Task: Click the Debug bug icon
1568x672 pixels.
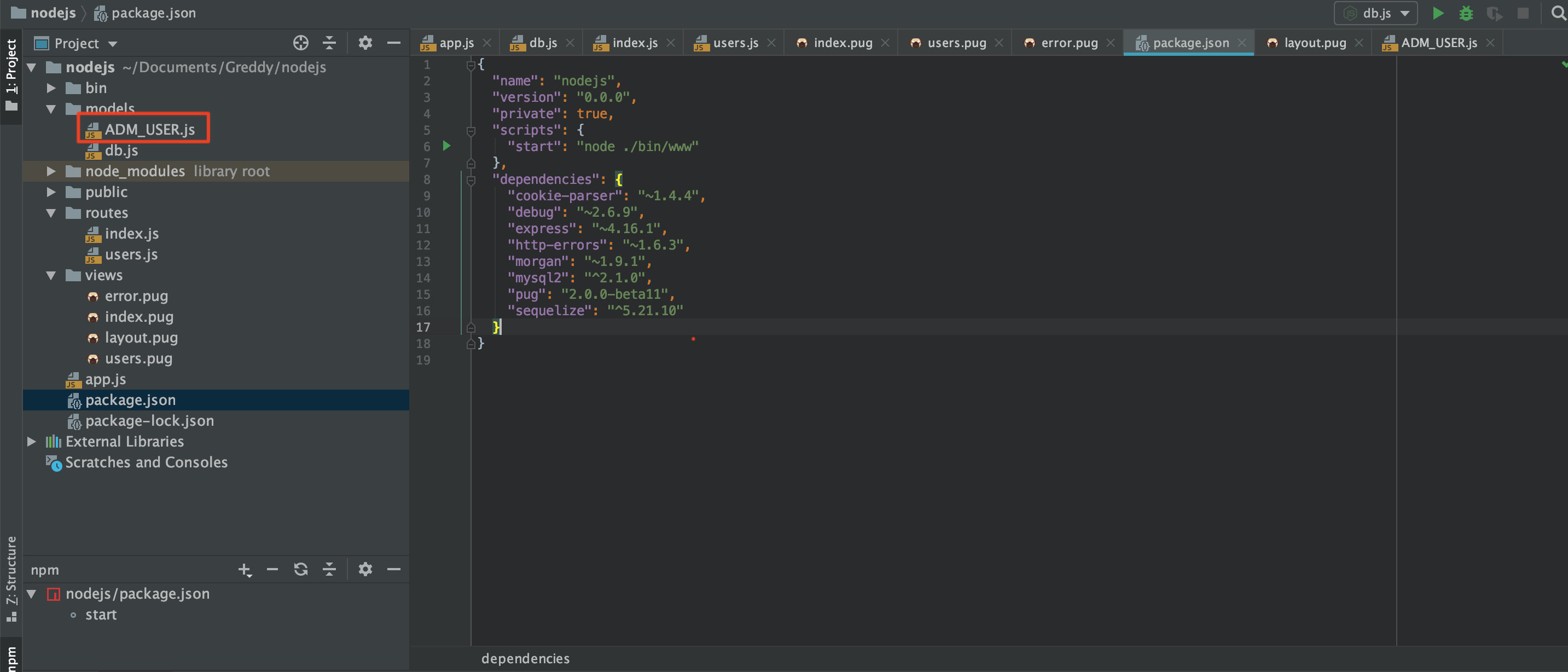Action: click(x=1466, y=13)
